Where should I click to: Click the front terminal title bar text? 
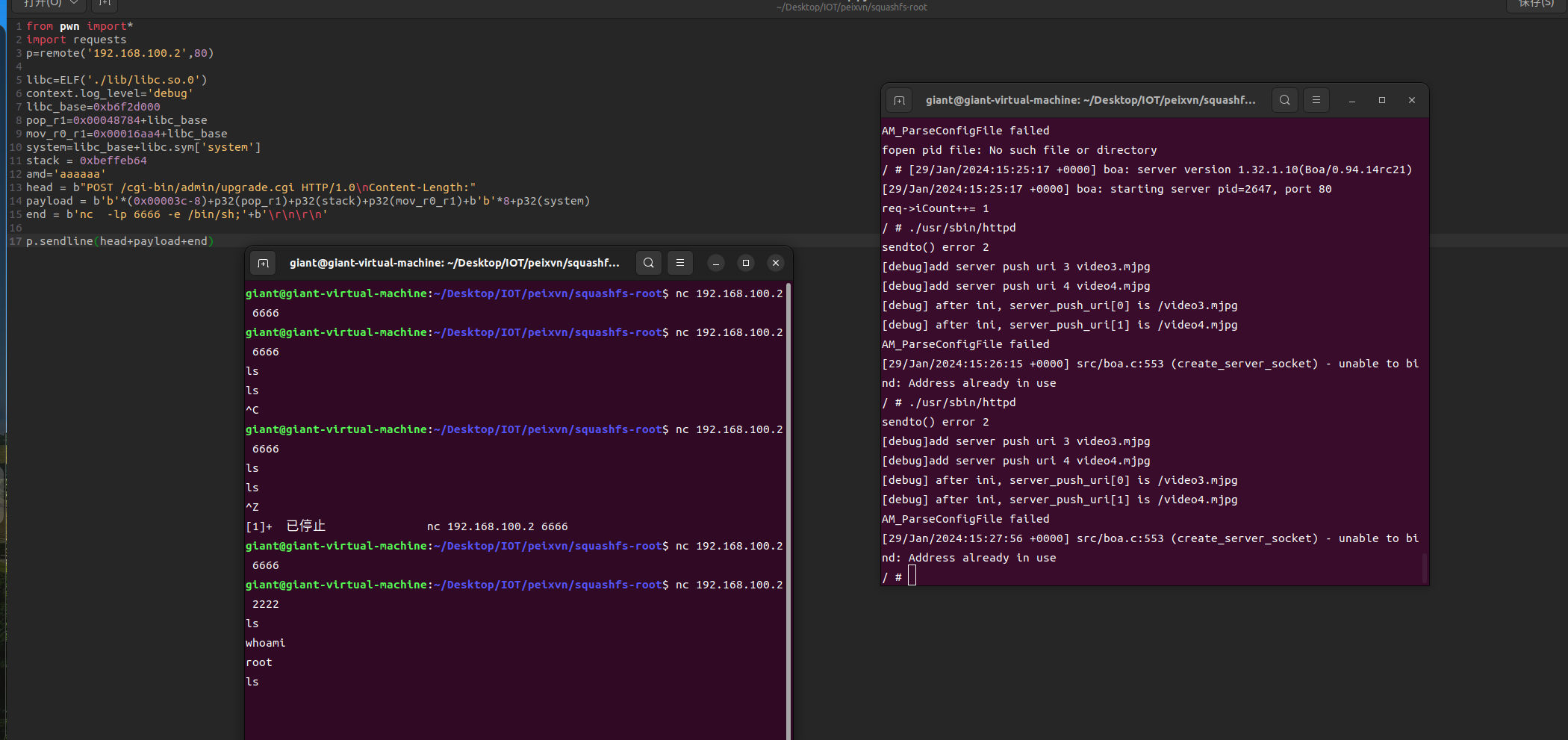pos(454,263)
